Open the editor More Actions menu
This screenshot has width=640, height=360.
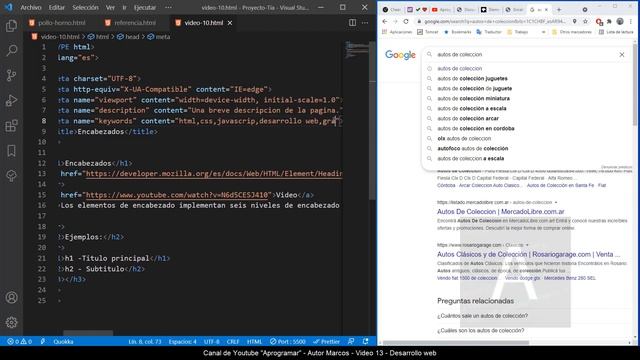pos(365,23)
